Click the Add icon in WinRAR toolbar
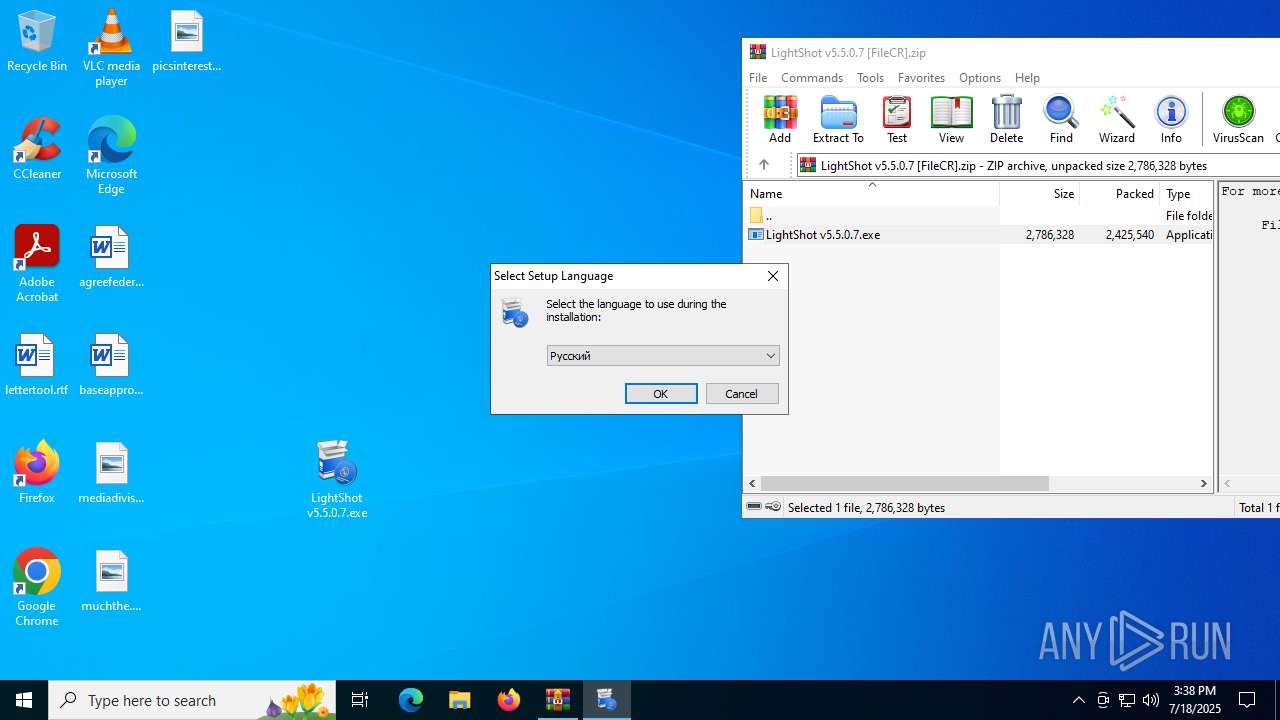 click(x=780, y=119)
